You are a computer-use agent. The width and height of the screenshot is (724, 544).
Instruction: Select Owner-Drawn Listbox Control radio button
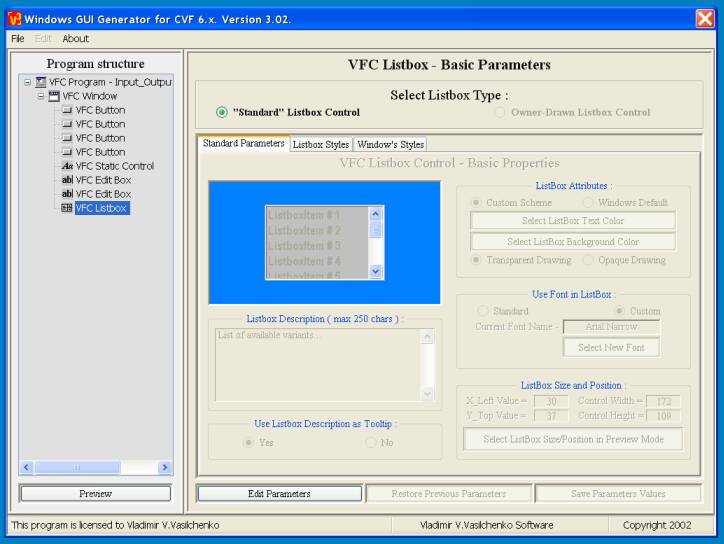pyautogui.click(x=500, y=112)
